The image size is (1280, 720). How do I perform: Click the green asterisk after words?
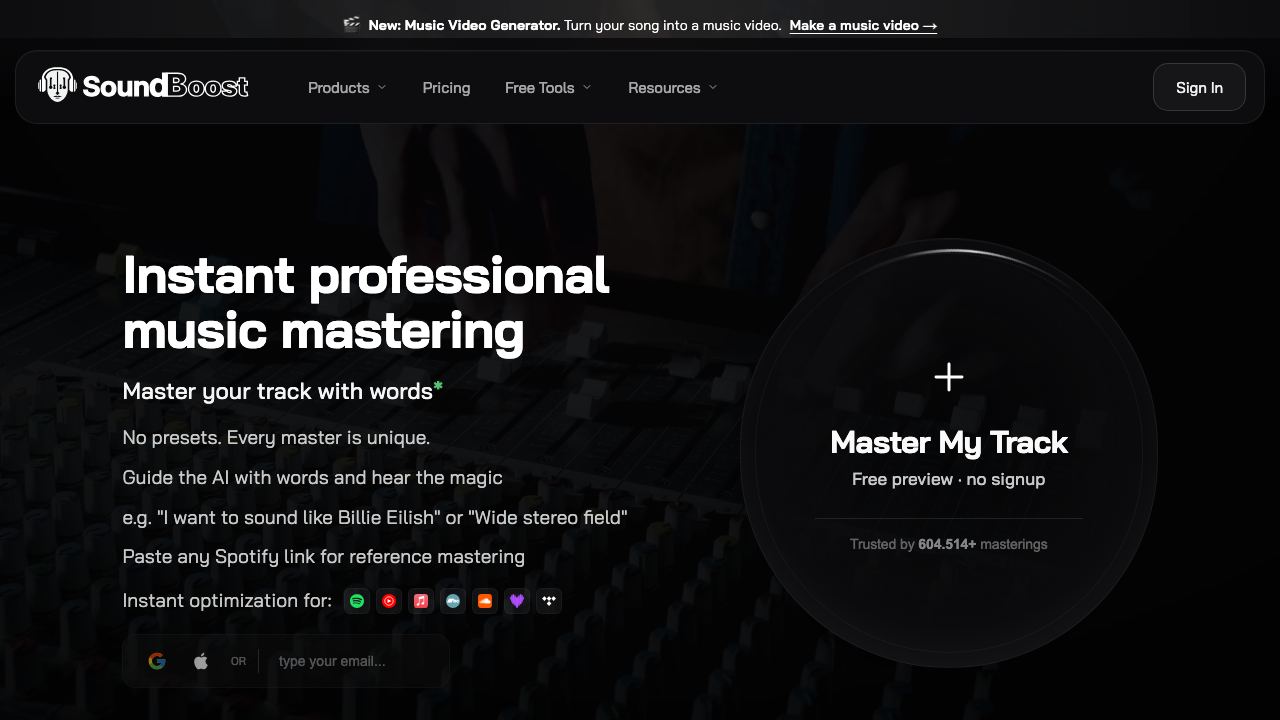(x=438, y=387)
